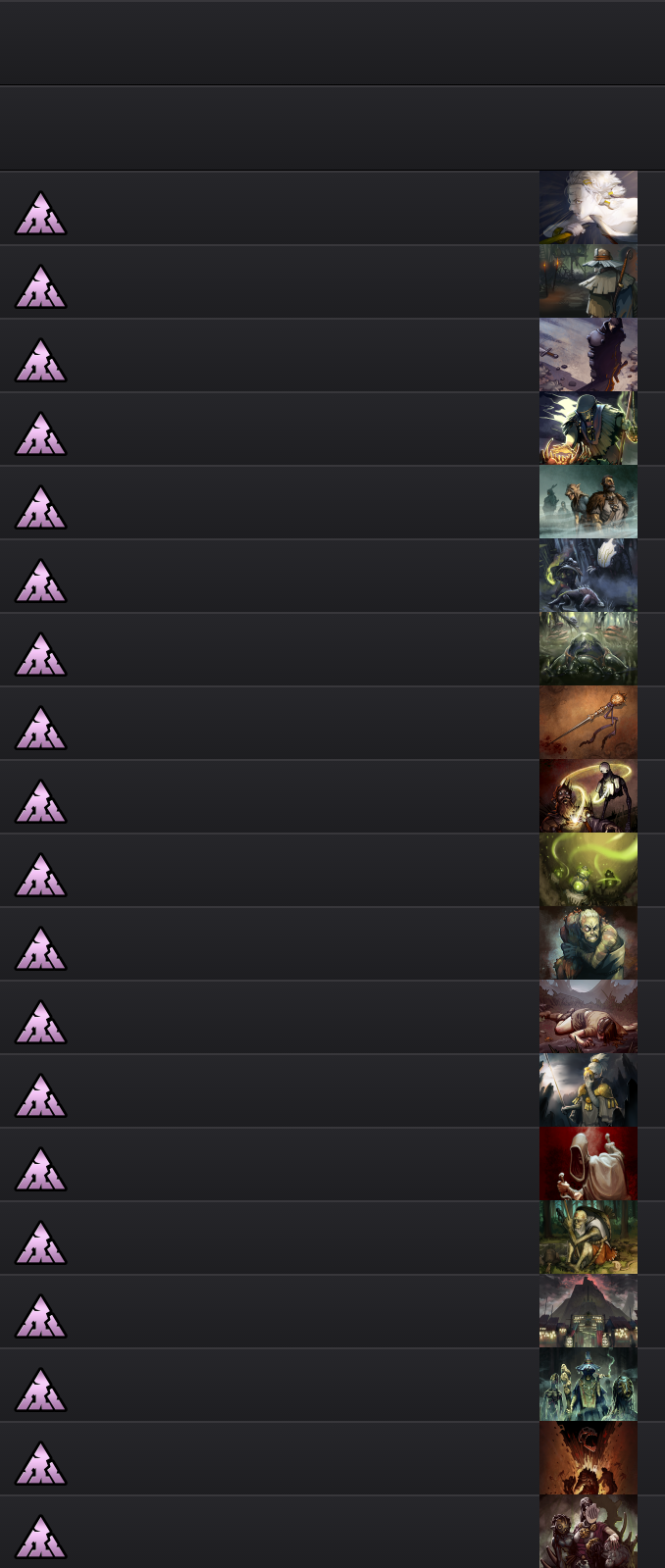Select the two men wading in mist thumbnail
665x1568 pixels.
click(588, 502)
